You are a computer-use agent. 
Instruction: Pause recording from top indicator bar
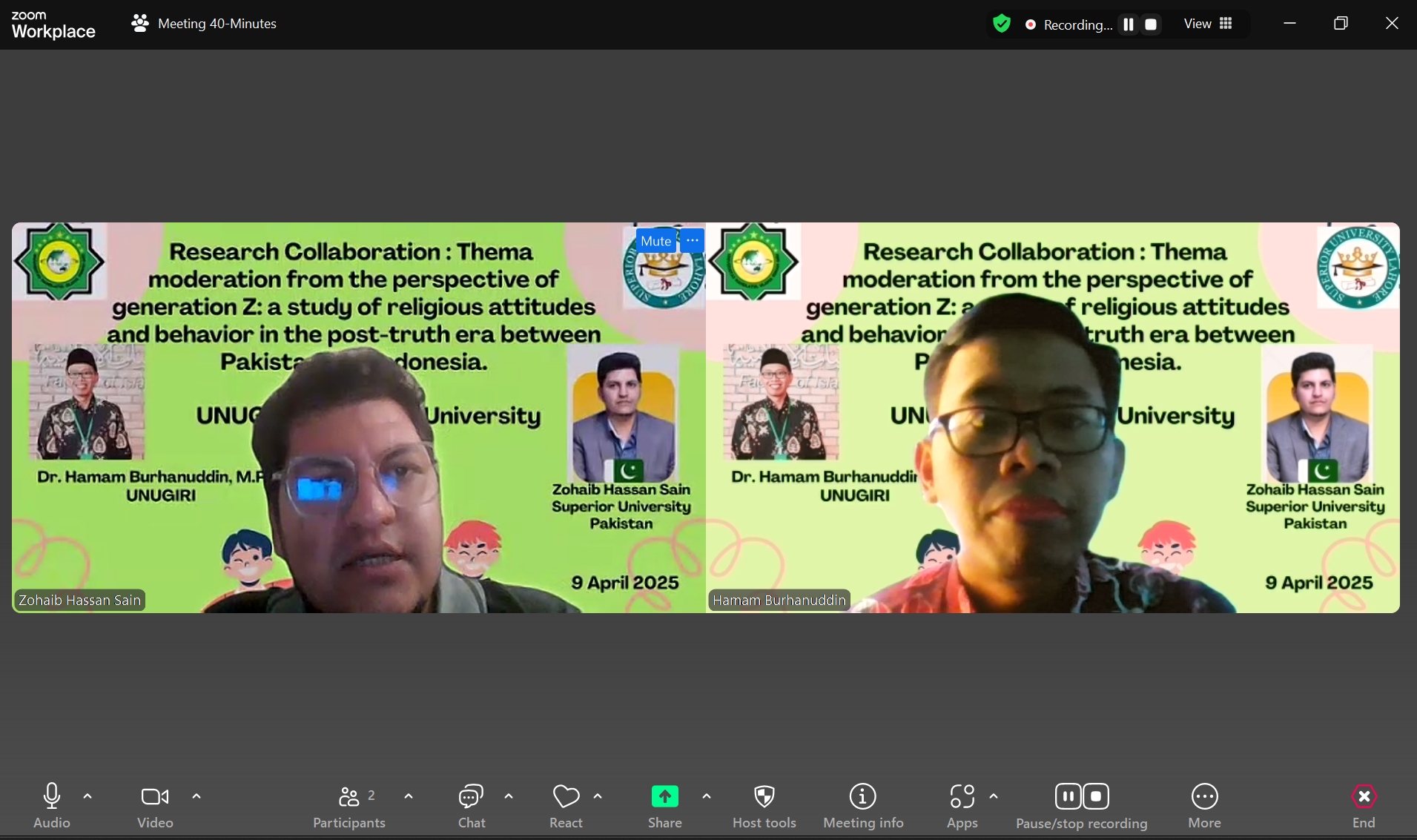point(1129,24)
